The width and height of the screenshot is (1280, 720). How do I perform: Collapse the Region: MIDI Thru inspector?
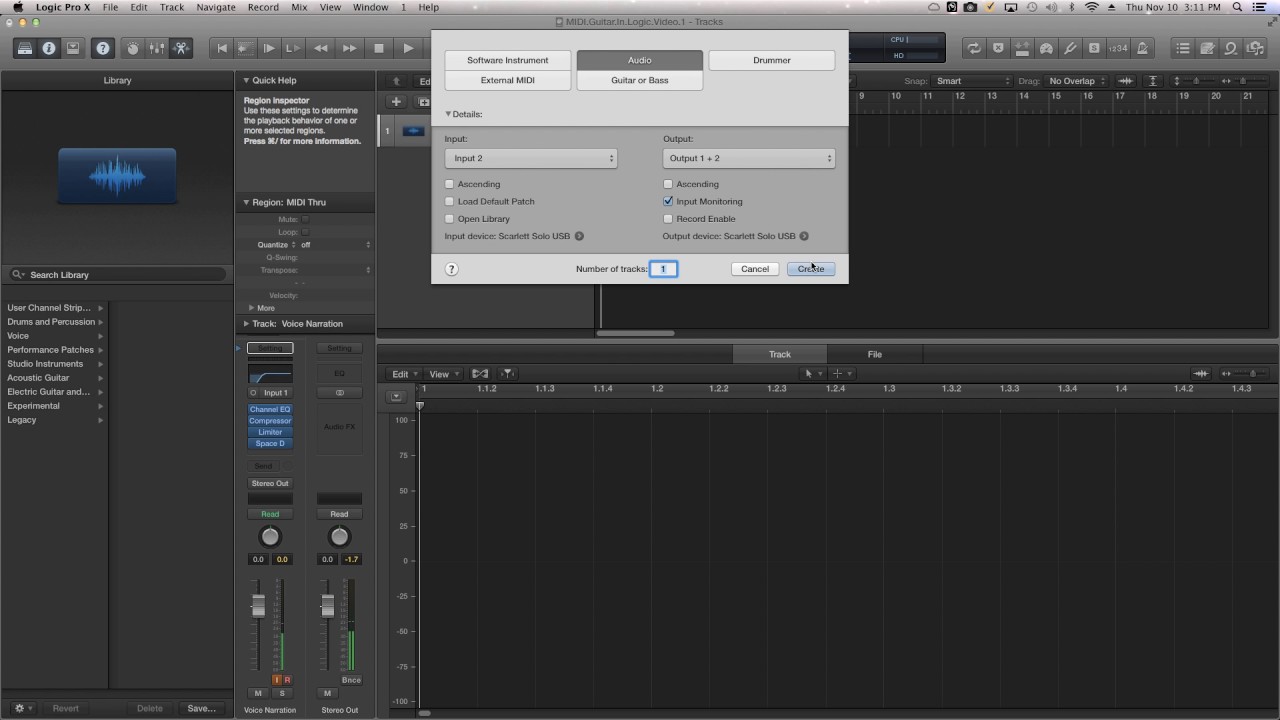(246, 202)
